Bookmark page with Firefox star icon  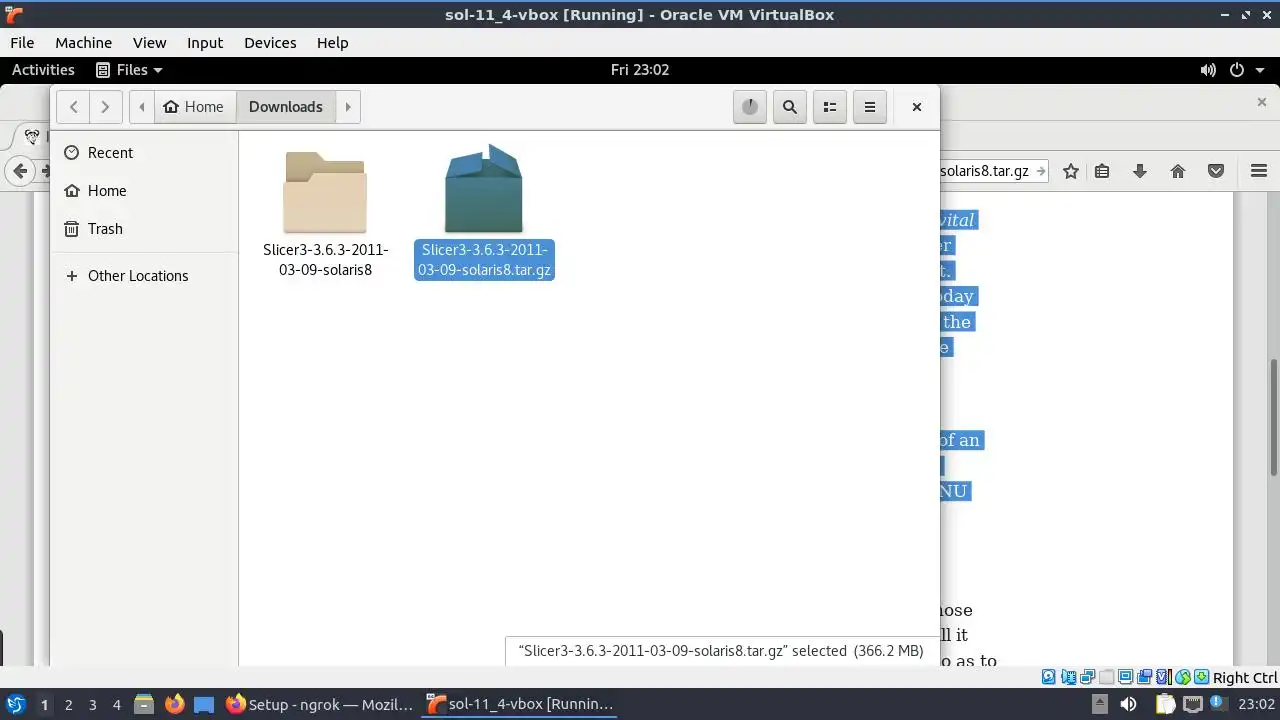[x=1071, y=171]
